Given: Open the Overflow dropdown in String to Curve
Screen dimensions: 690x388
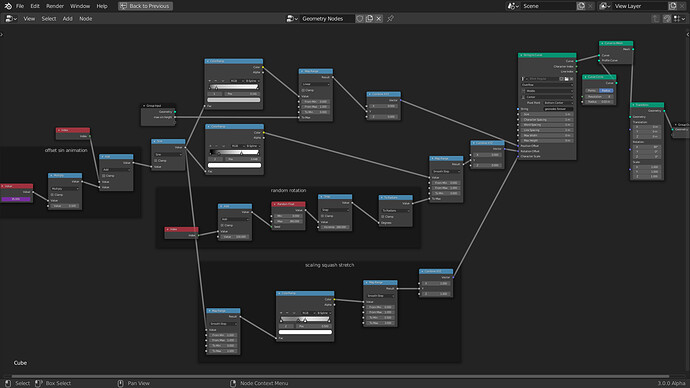Looking at the screenshot, I should [547, 84].
